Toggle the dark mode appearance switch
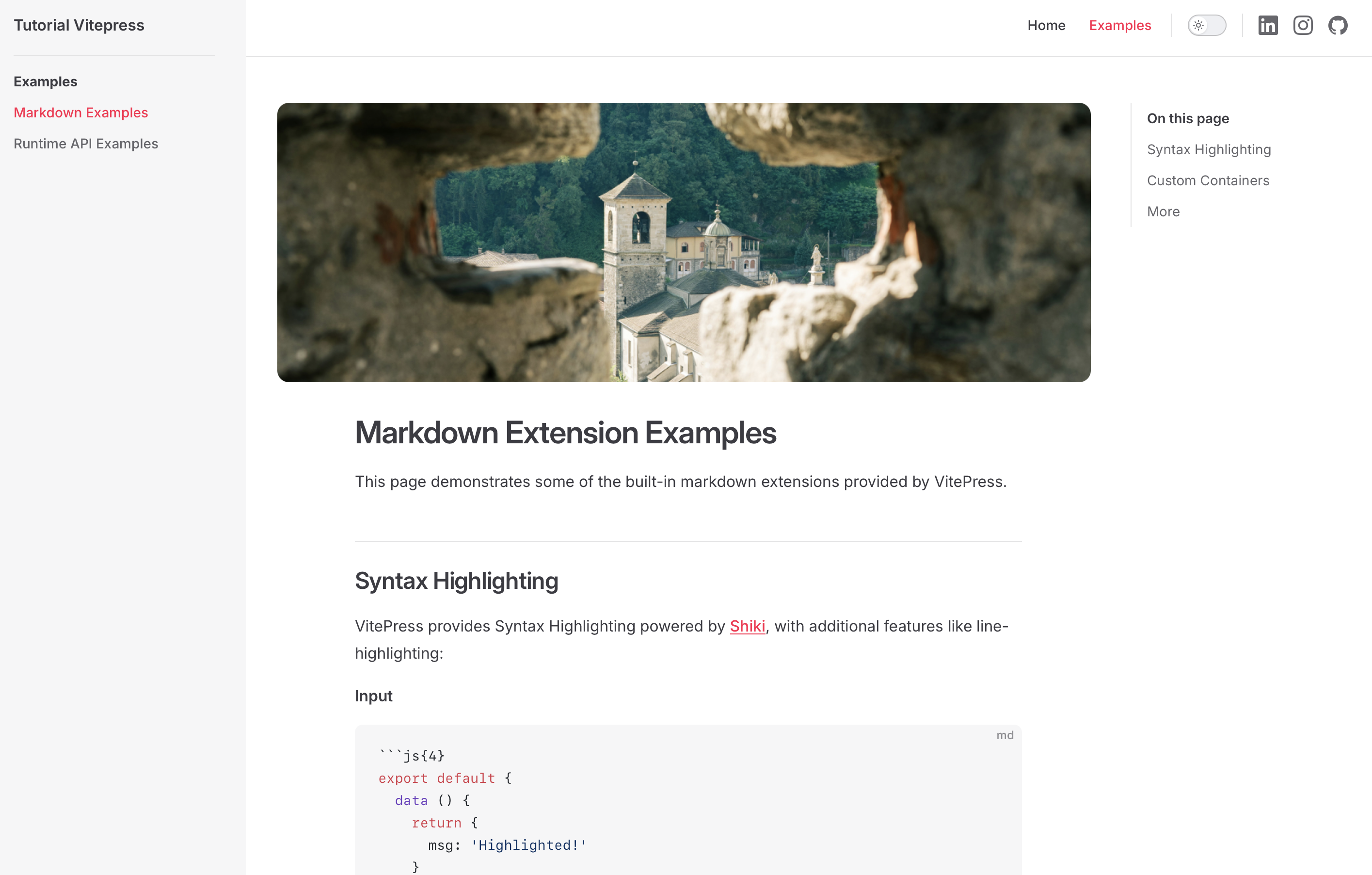Image resolution: width=1372 pixels, height=875 pixels. click(x=1207, y=25)
